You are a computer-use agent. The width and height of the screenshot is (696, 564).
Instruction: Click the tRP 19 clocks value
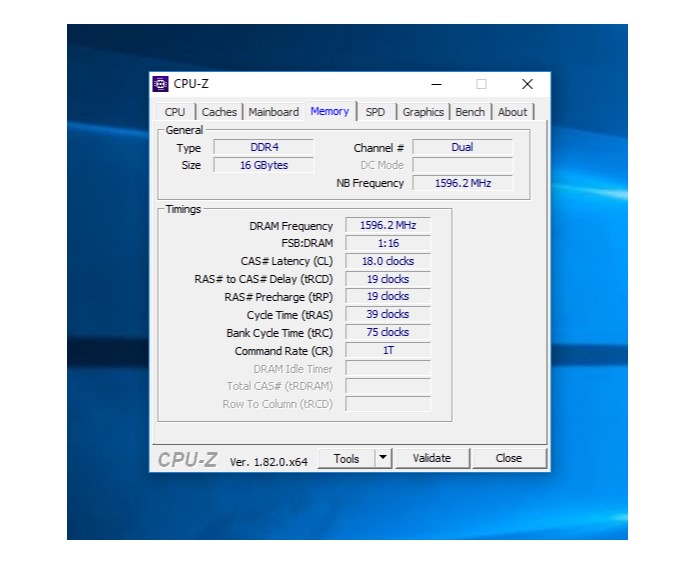(388, 296)
